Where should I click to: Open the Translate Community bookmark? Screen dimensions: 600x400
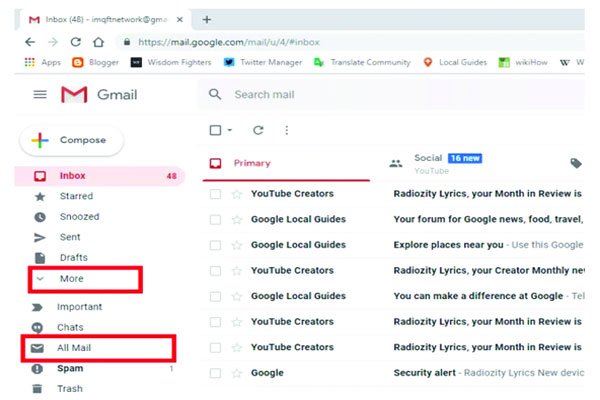click(362, 62)
